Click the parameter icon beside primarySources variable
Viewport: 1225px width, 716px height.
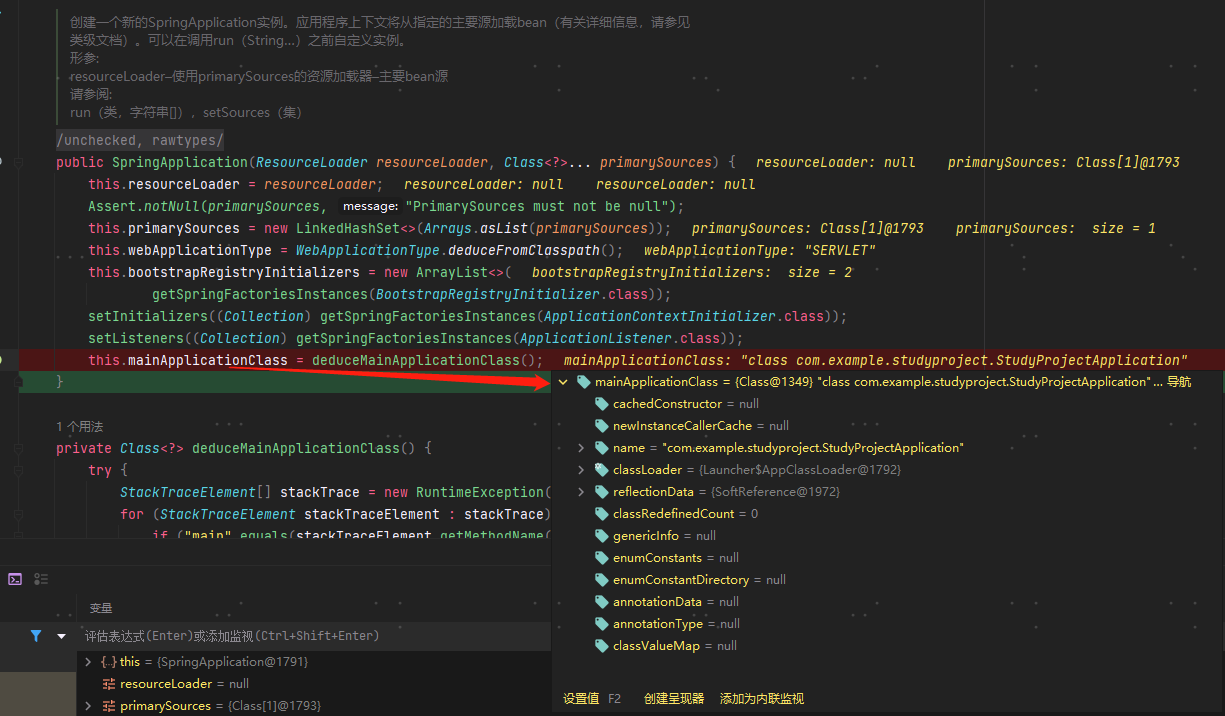(x=109, y=706)
